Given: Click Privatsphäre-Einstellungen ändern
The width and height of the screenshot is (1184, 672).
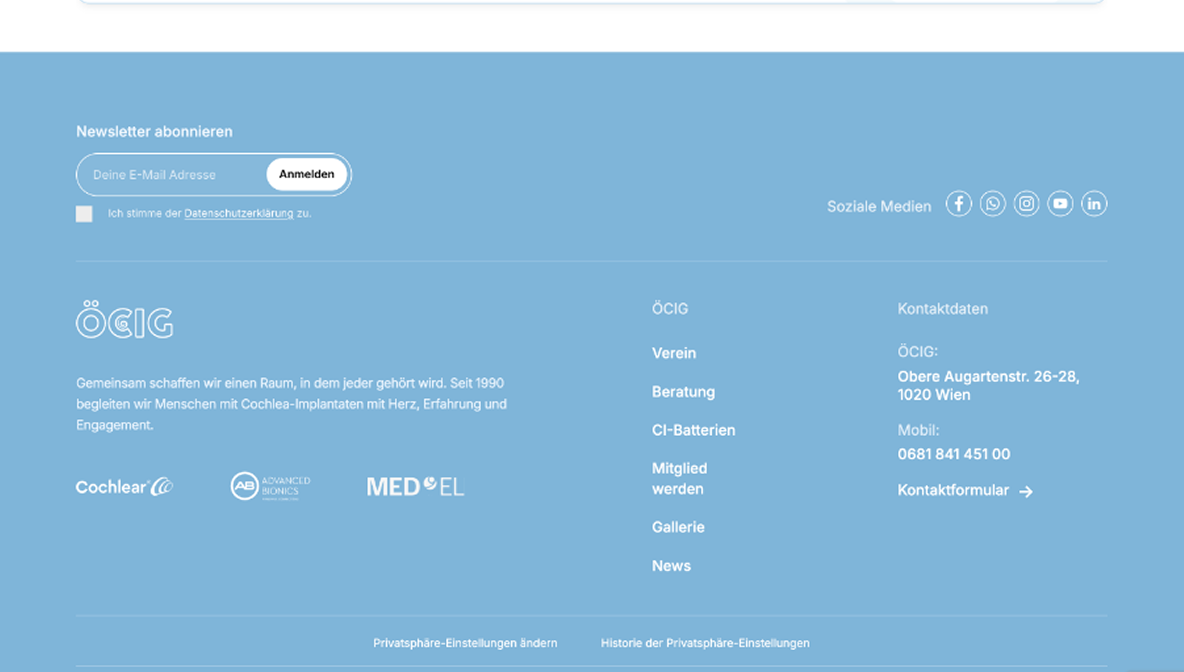Looking at the screenshot, I should [465, 643].
